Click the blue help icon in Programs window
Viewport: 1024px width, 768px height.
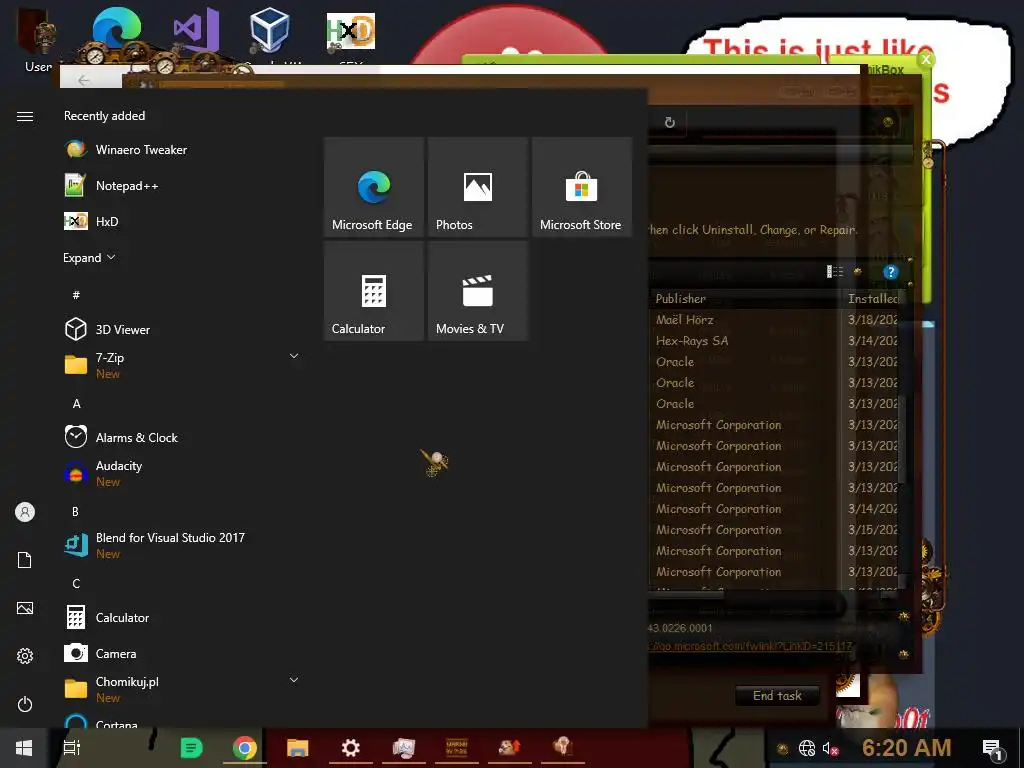click(x=890, y=272)
